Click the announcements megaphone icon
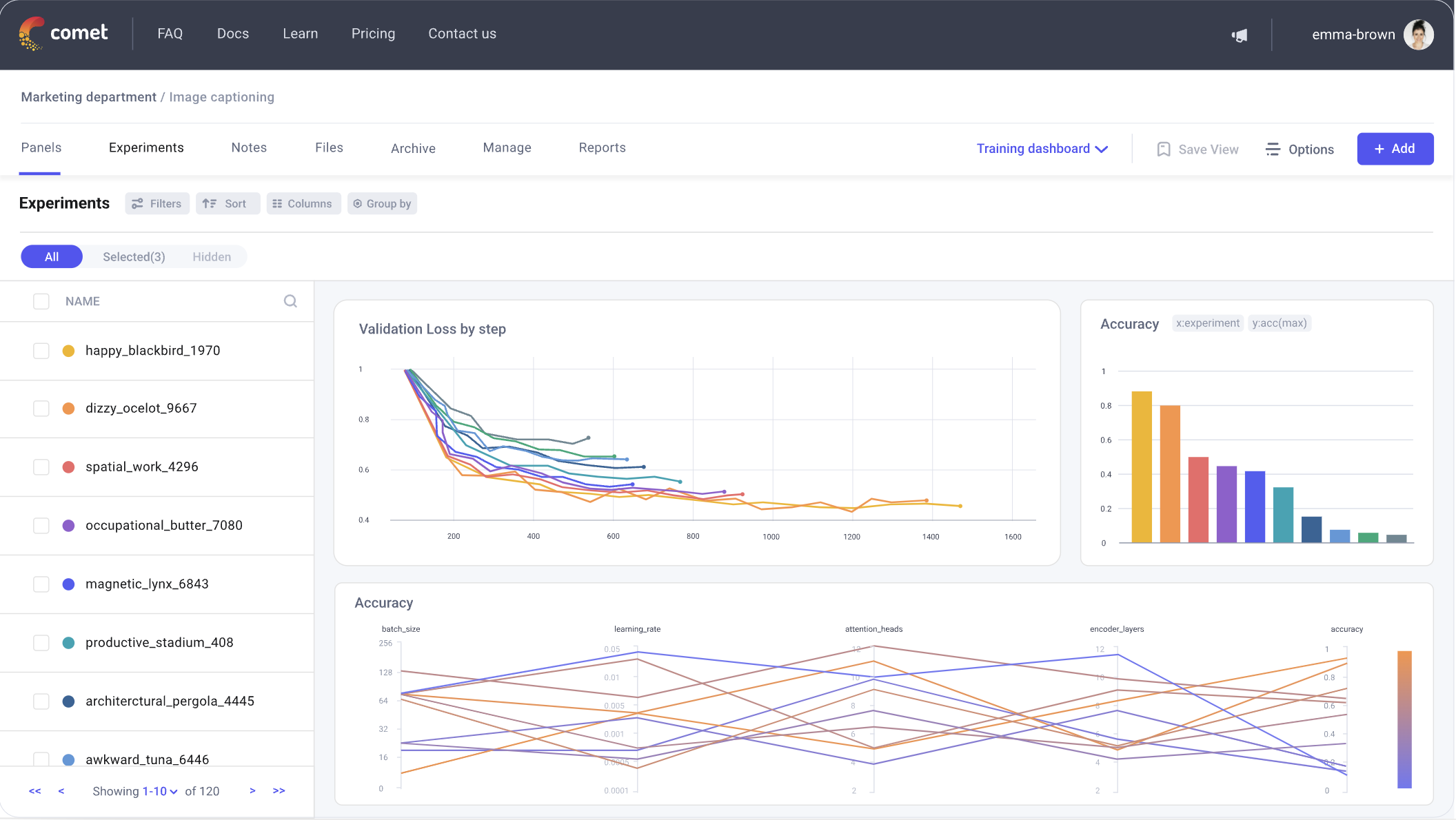This screenshot has width=1456, height=820. coord(1240,35)
